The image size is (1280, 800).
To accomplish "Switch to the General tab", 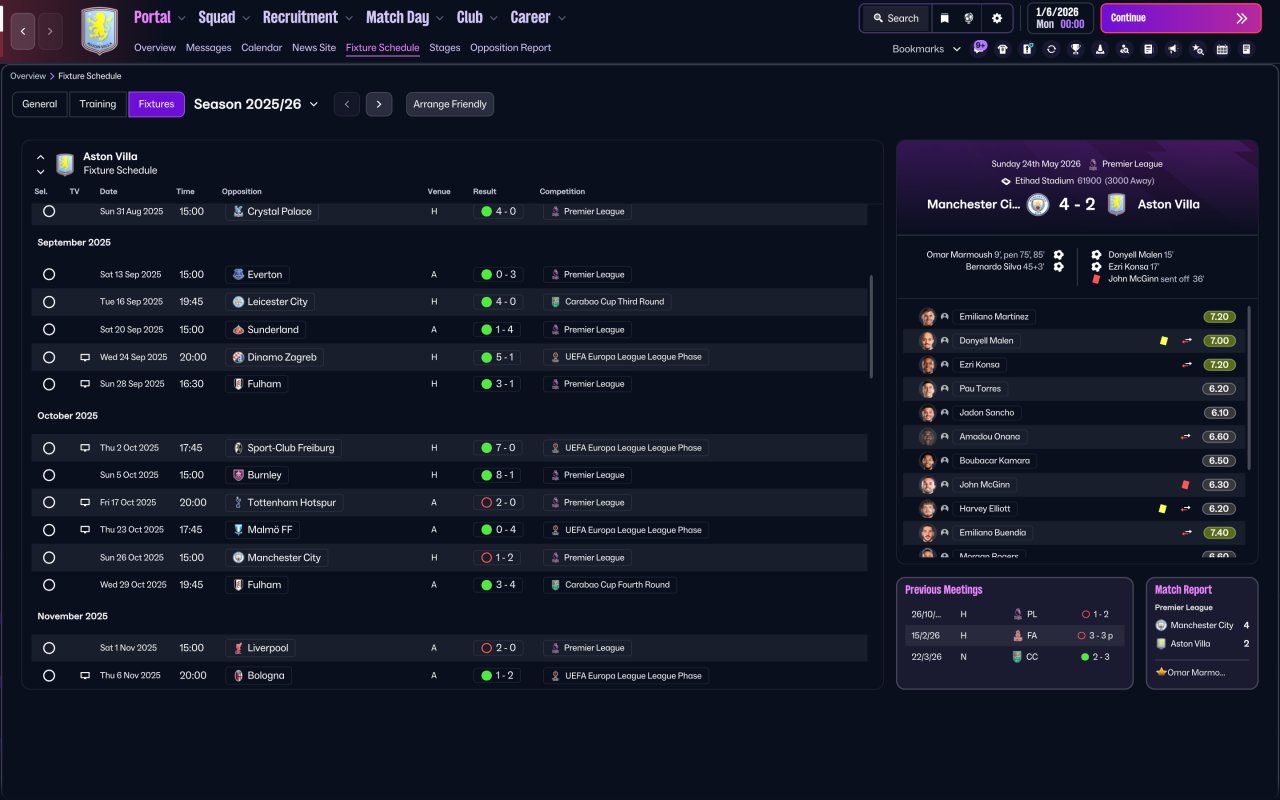I will (40, 104).
